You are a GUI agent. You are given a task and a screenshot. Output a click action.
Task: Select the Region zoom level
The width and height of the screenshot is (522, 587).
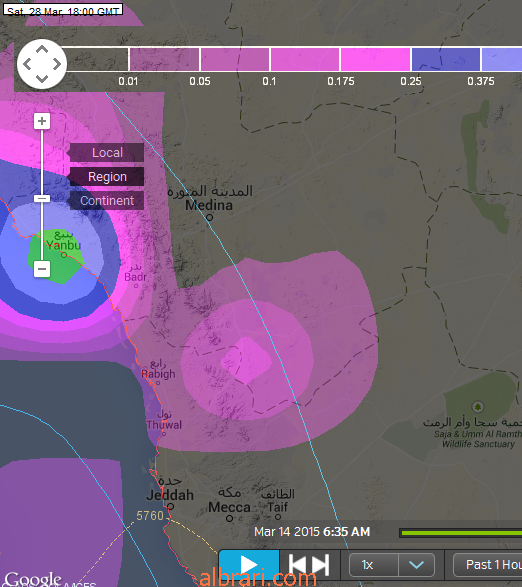[107, 177]
